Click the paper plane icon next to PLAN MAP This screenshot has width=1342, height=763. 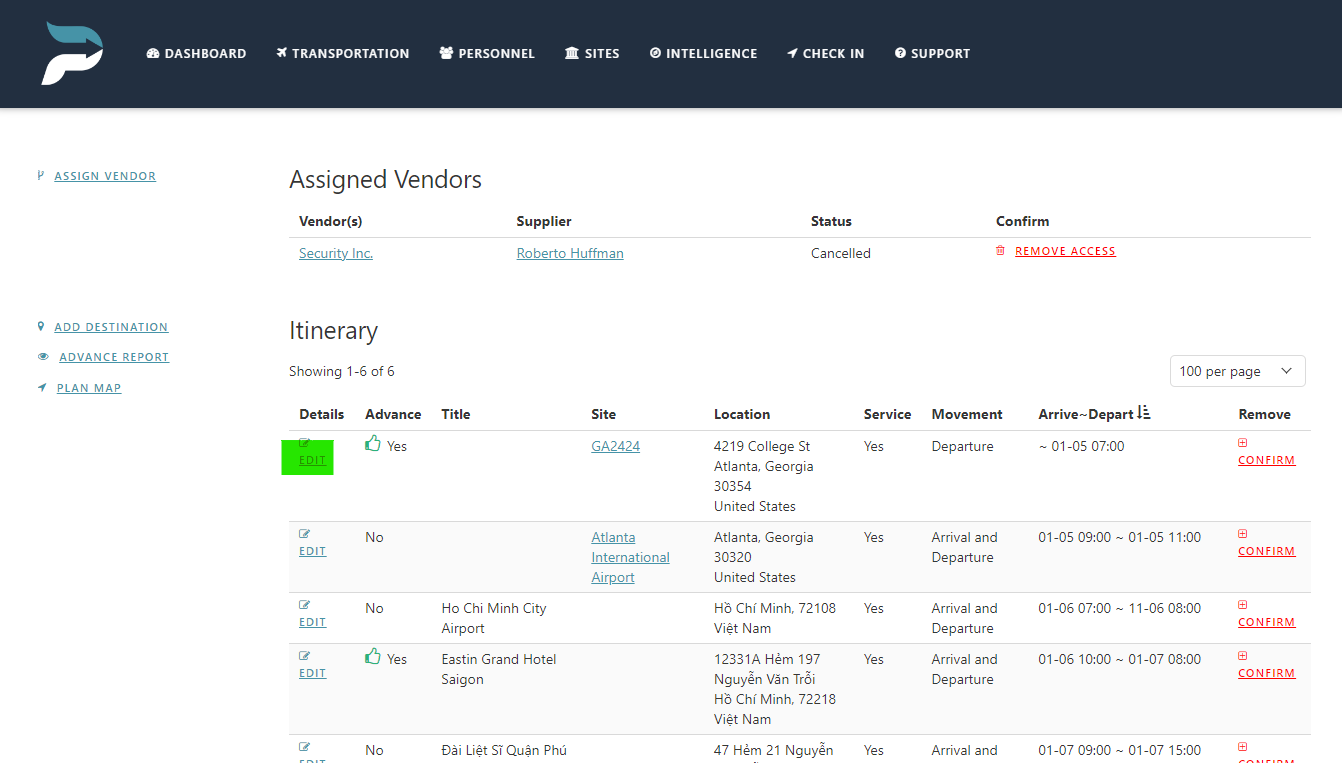pos(41,387)
